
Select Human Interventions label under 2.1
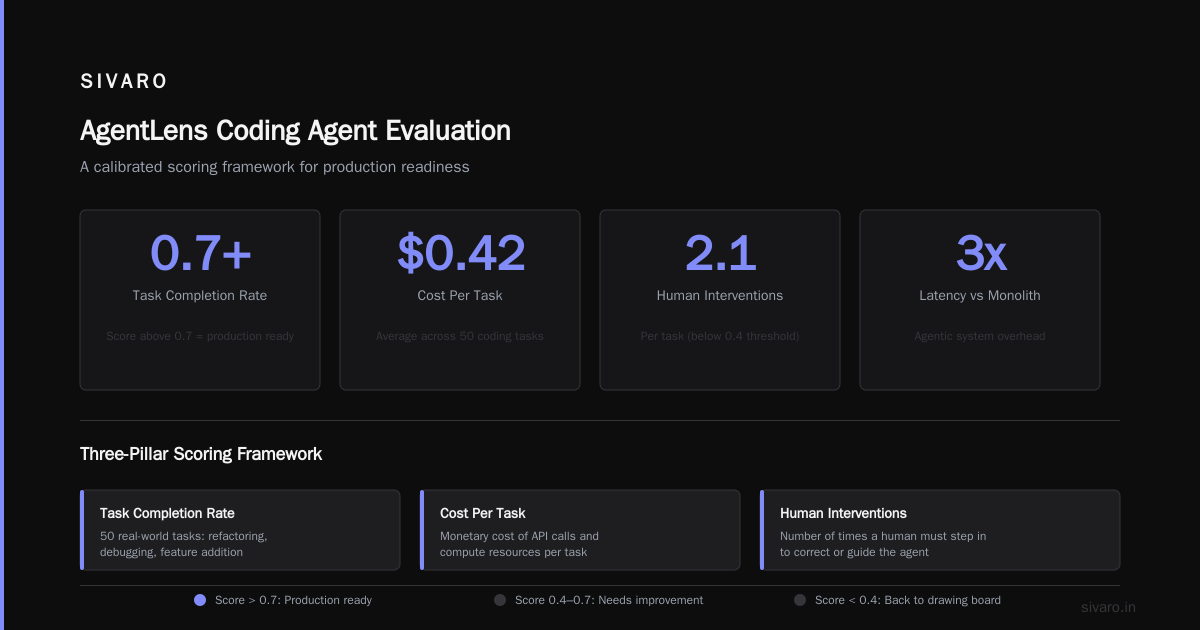(x=720, y=296)
